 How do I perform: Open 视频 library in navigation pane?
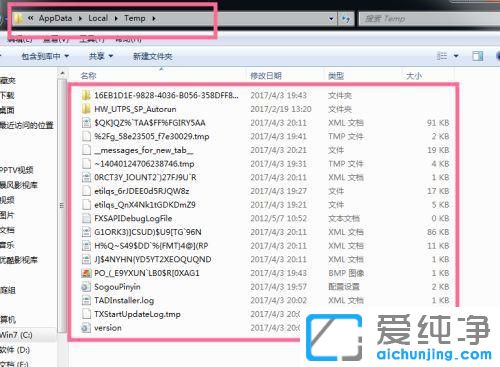(x=7, y=200)
